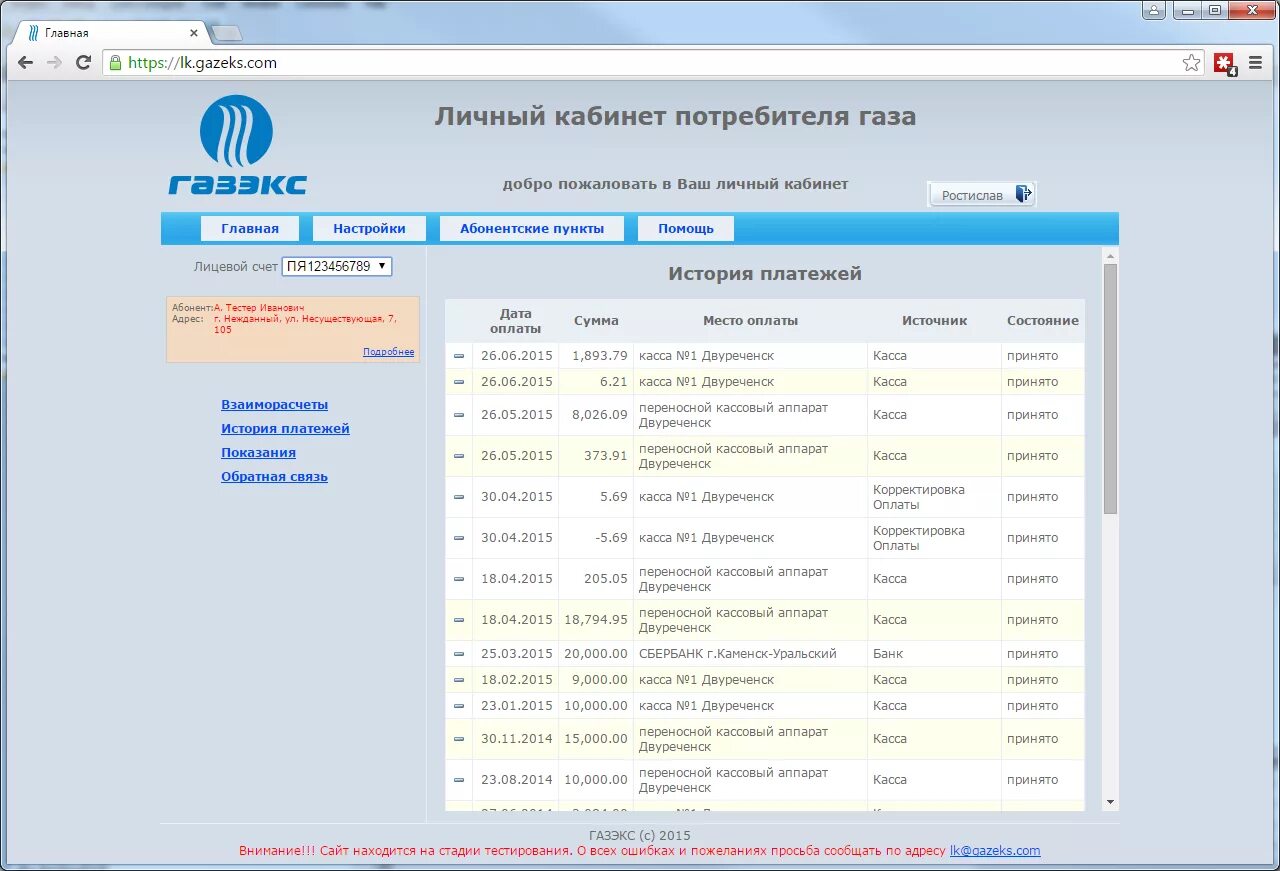The height and width of the screenshot is (871, 1280).
Task: Bookmark page with the star icon
Action: (x=1192, y=63)
